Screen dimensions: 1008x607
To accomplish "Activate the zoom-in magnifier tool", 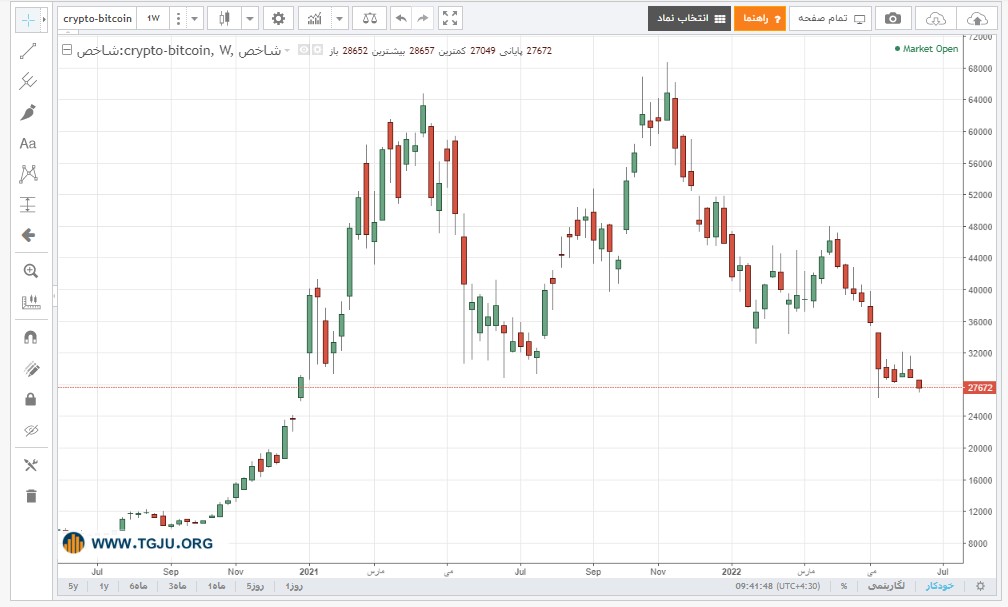I will (30, 271).
